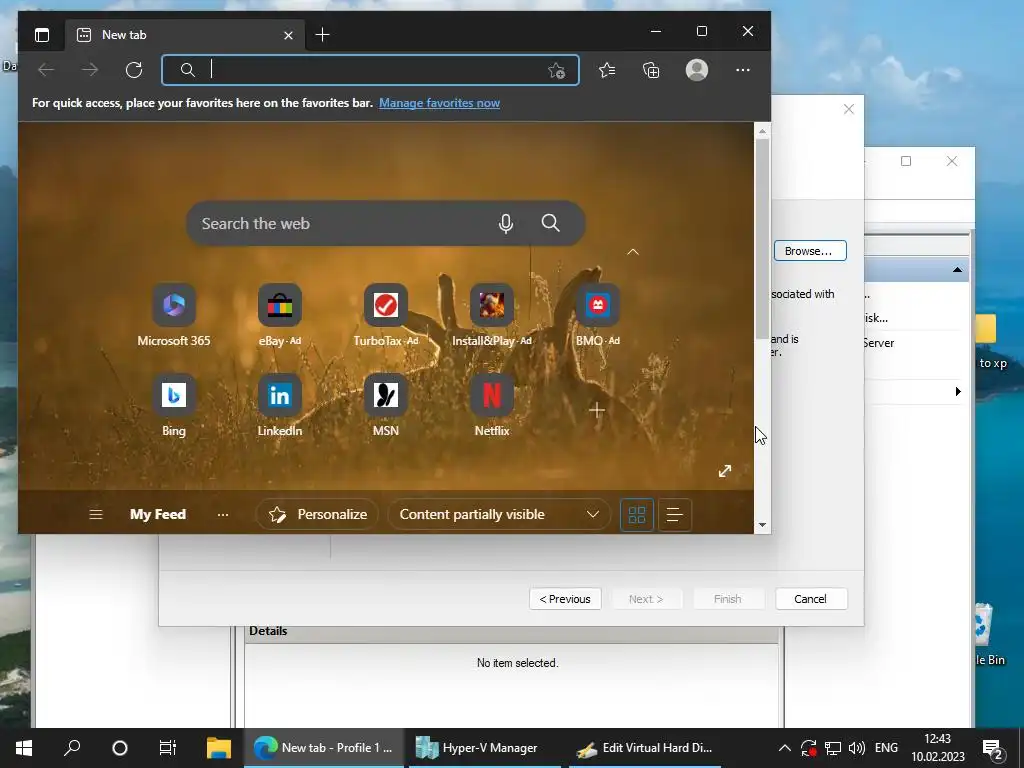Viewport: 1024px width, 768px height.
Task: Open Task View on the taskbar
Action: [x=168, y=748]
